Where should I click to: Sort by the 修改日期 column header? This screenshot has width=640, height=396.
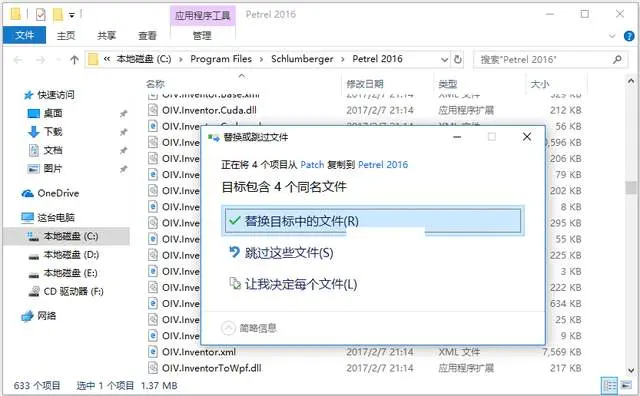point(365,84)
